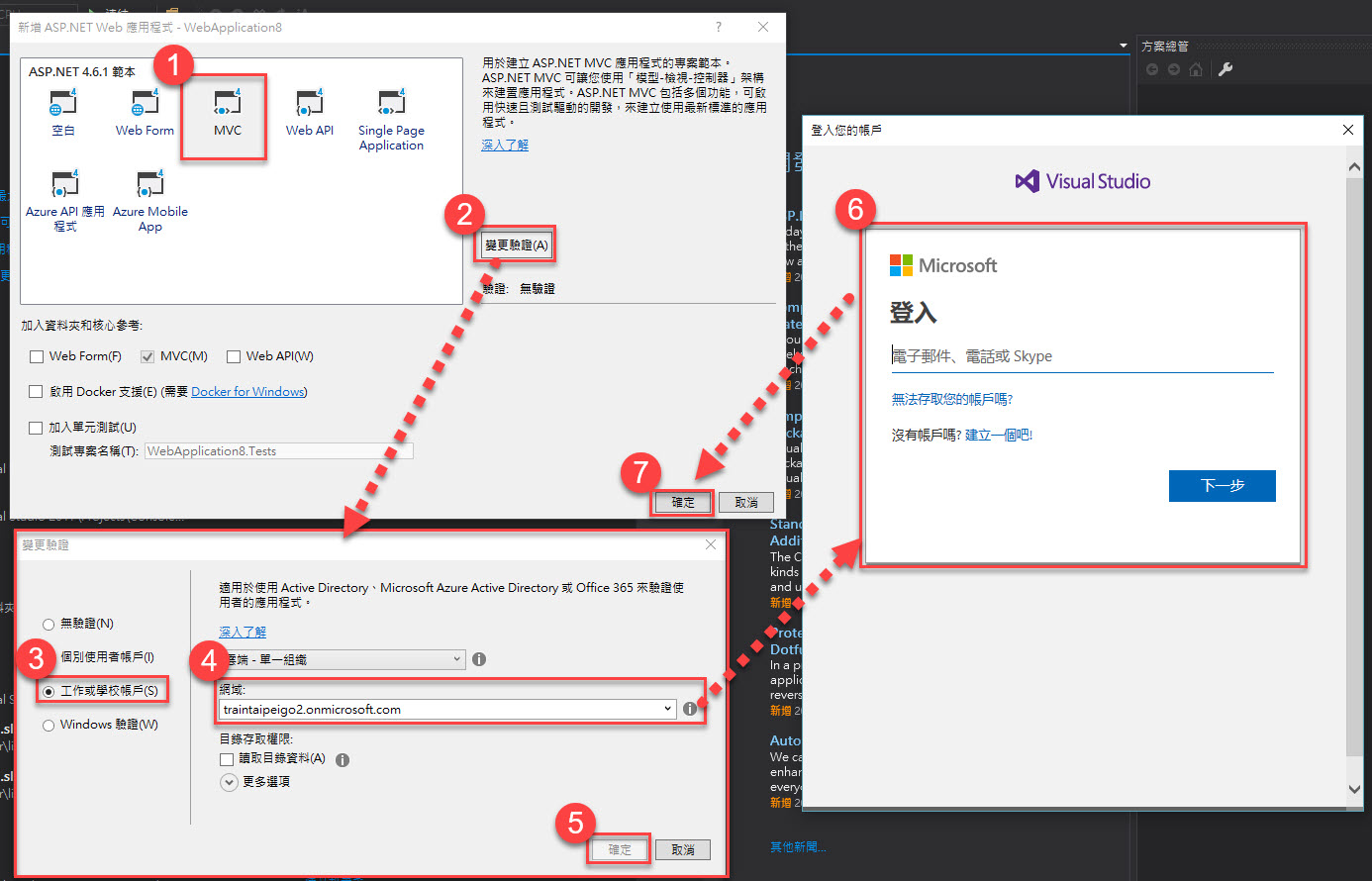Toggle the Web Form(F) reference checkbox
This screenshot has width=1372, height=881.
[x=37, y=356]
